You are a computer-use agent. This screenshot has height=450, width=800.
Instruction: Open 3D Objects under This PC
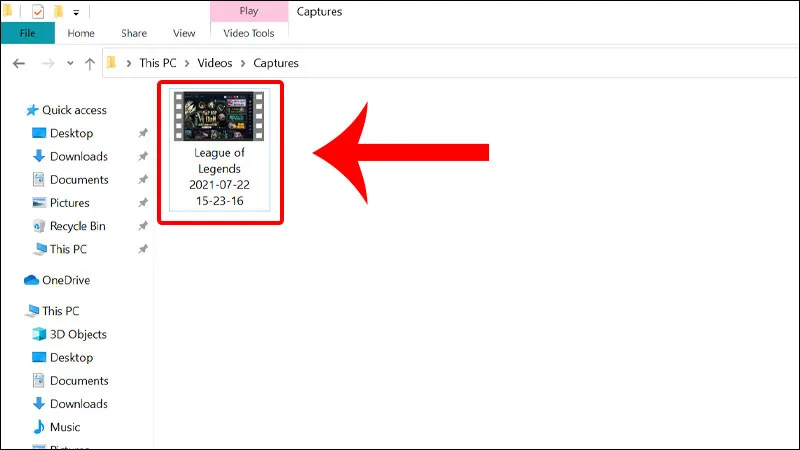point(78,334)
